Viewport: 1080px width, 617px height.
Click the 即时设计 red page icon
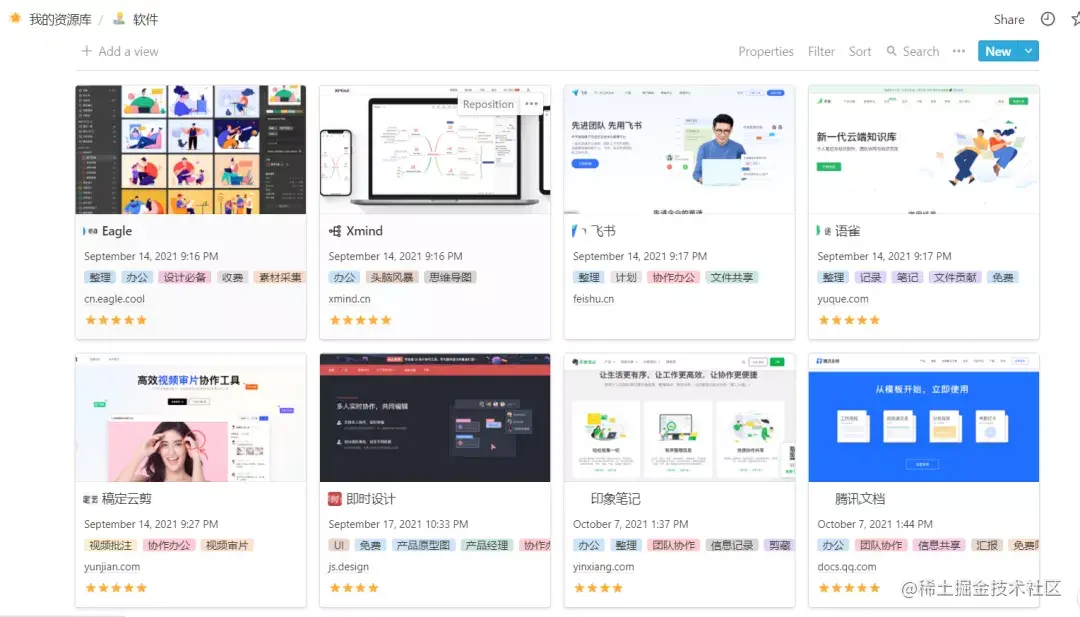pos(335,499)
